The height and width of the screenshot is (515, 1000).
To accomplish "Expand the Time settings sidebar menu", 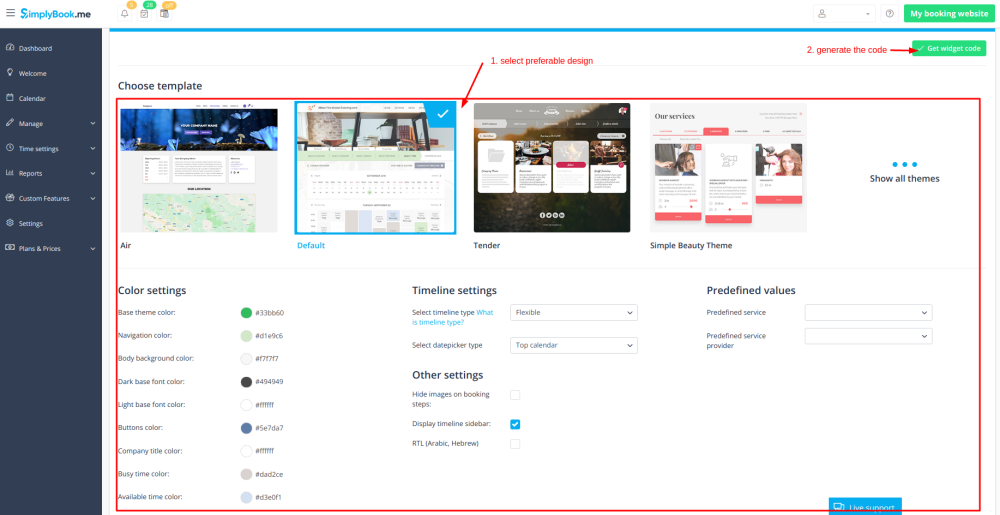I will pyautogui.click(x=50, y=148).
